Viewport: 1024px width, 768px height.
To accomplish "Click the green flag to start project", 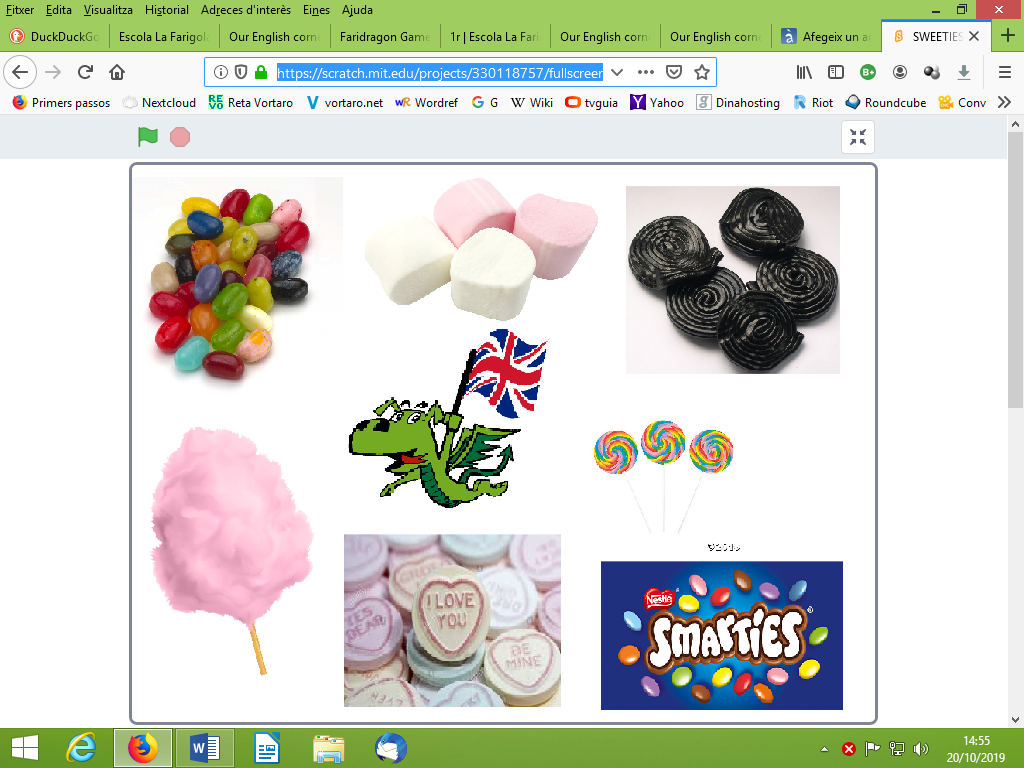I will tap(148, 137).
